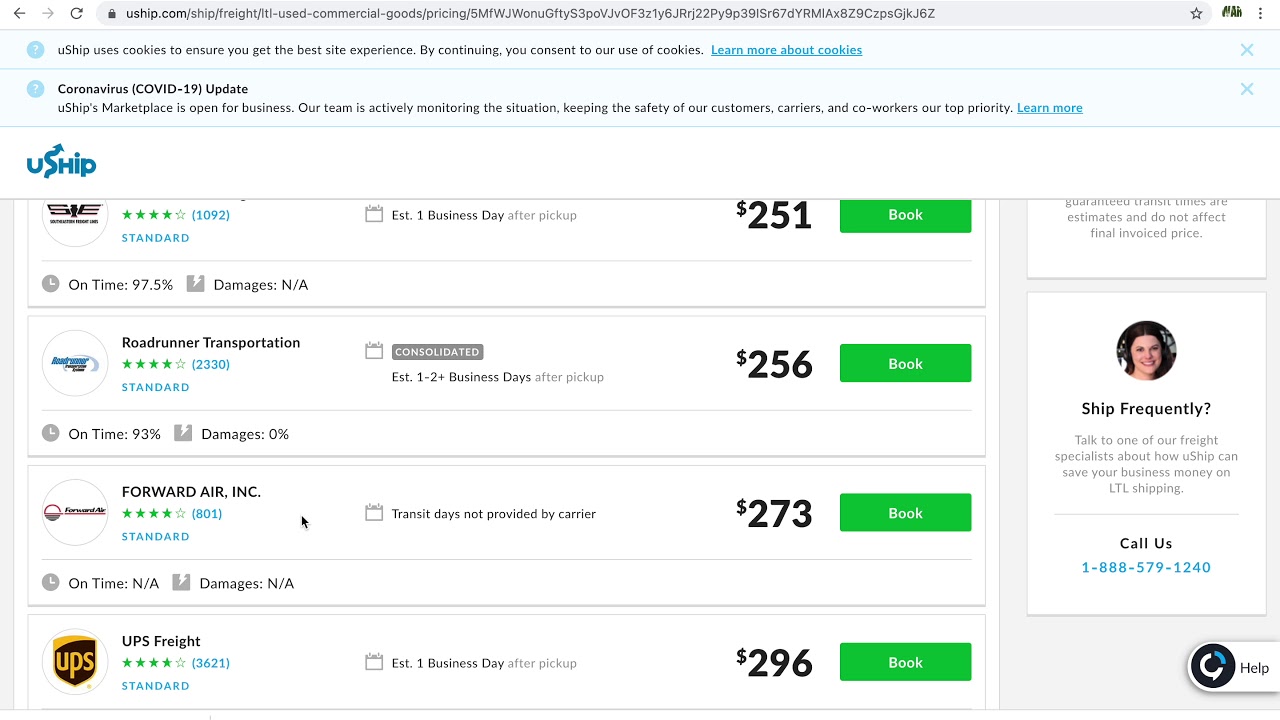This screenshot has height=720, width=1280.
Task: Click the Roadrunner Transportation carrier logo
Action: [x=75, y=363]
